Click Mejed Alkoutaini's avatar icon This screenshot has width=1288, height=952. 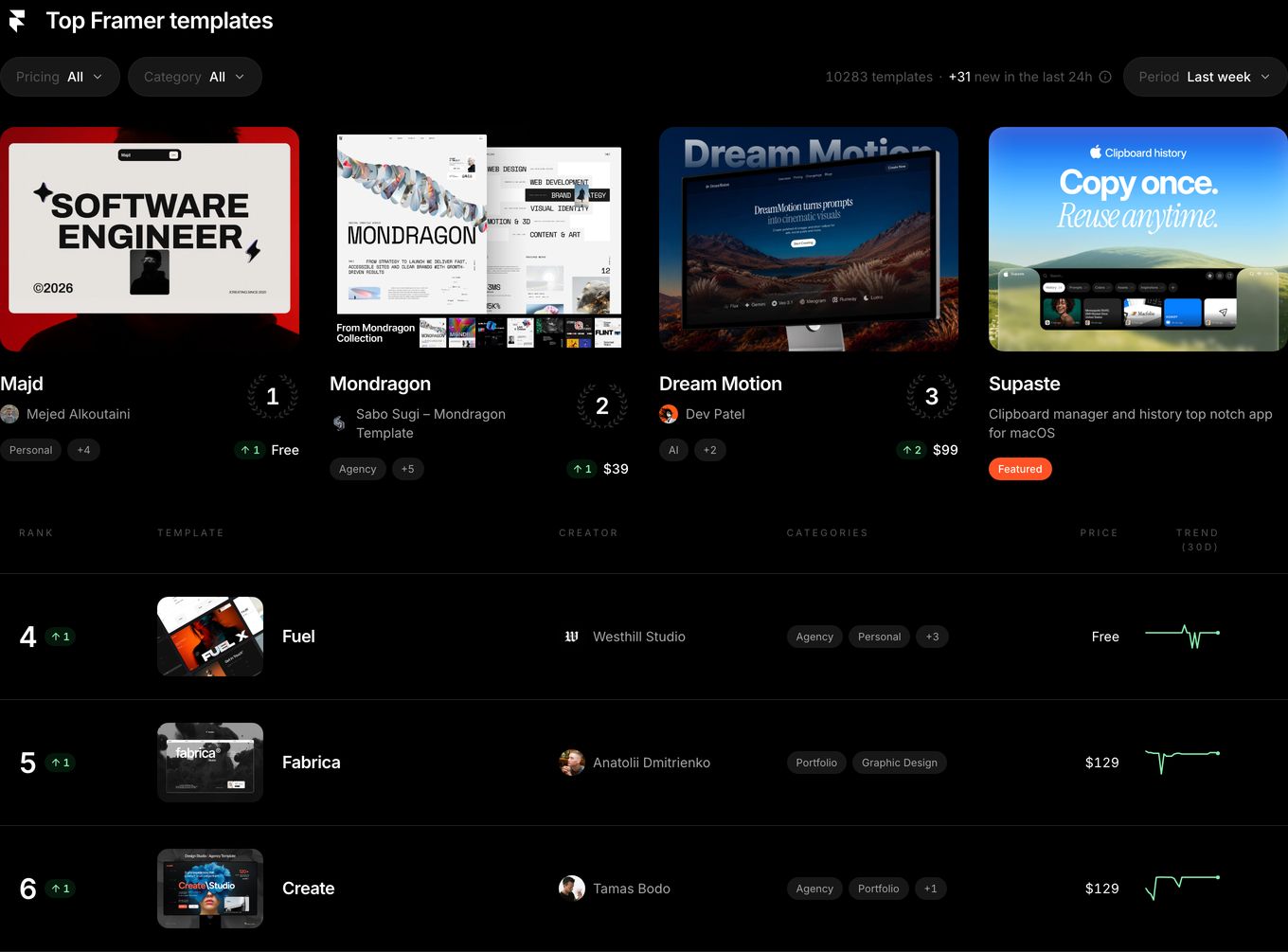tap(9, 414)
